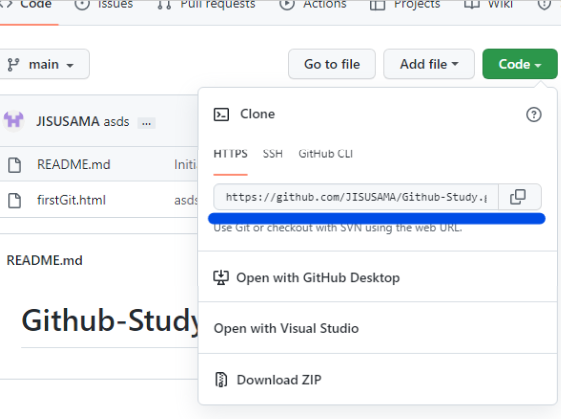Image resolution: width=561 pixels, height=419 pixels.
Task: Expand the Add file dropdown
Action: 429,64
